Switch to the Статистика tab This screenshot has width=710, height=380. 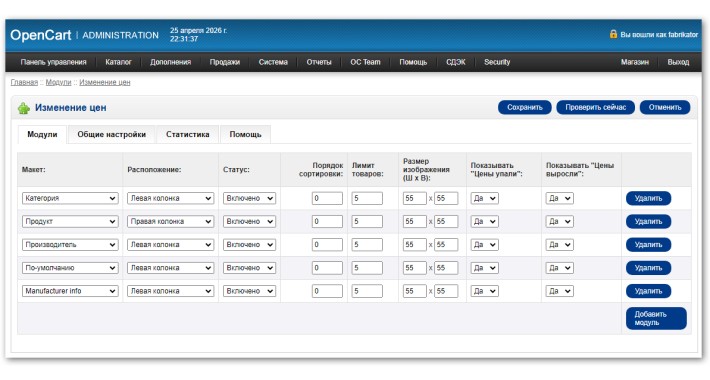187,135
